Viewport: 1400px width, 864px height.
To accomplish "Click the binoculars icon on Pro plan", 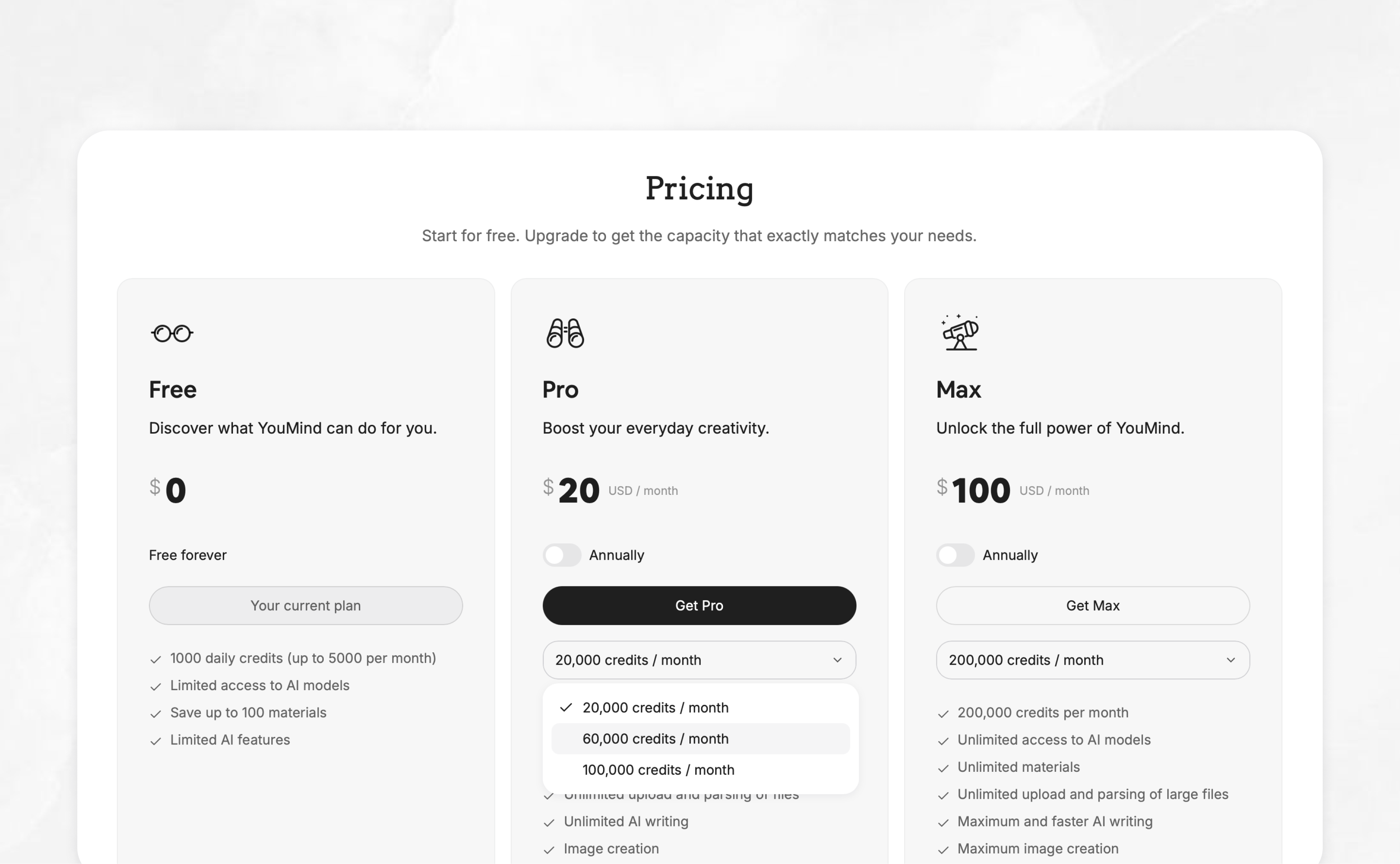I will coord(565,333).
